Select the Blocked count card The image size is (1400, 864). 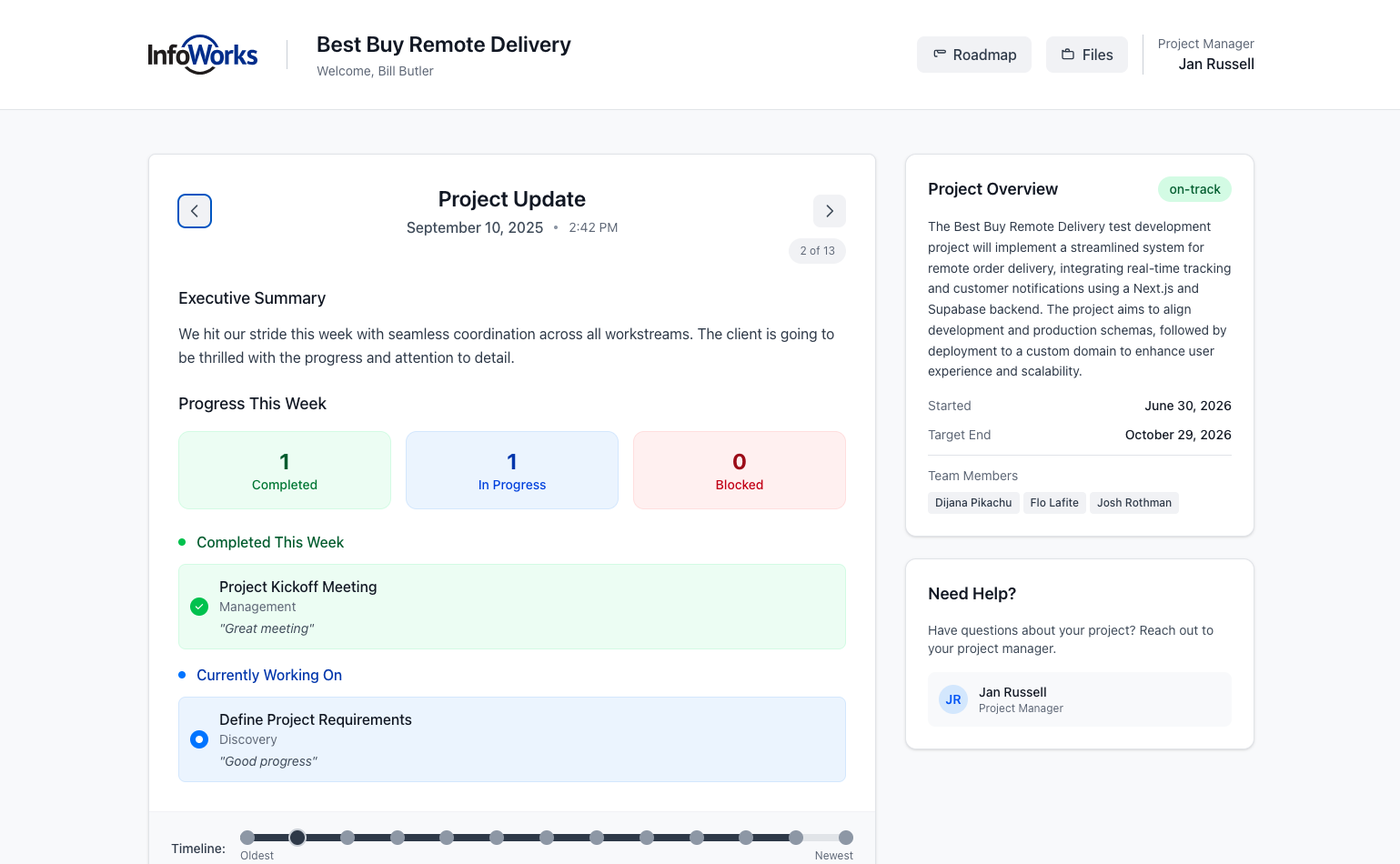click(739, 470)
